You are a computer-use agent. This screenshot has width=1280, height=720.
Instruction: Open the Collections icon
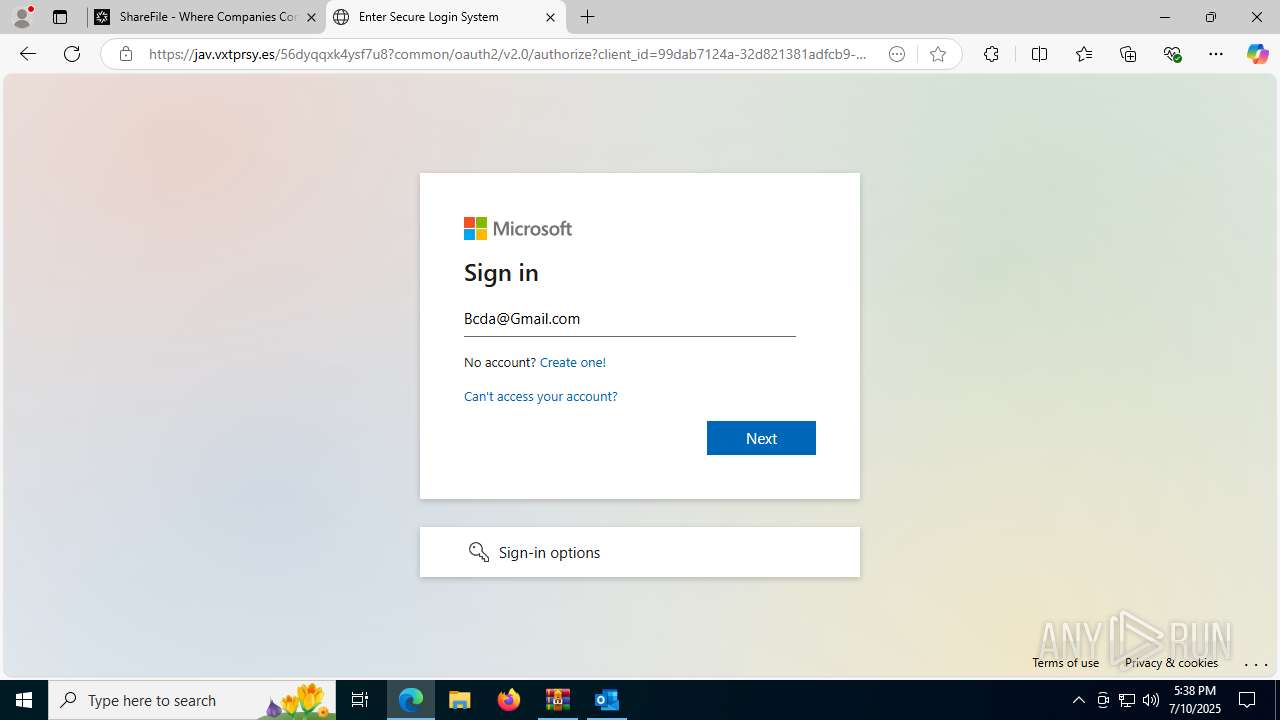pyautogui.click(x=1128, y=54)
